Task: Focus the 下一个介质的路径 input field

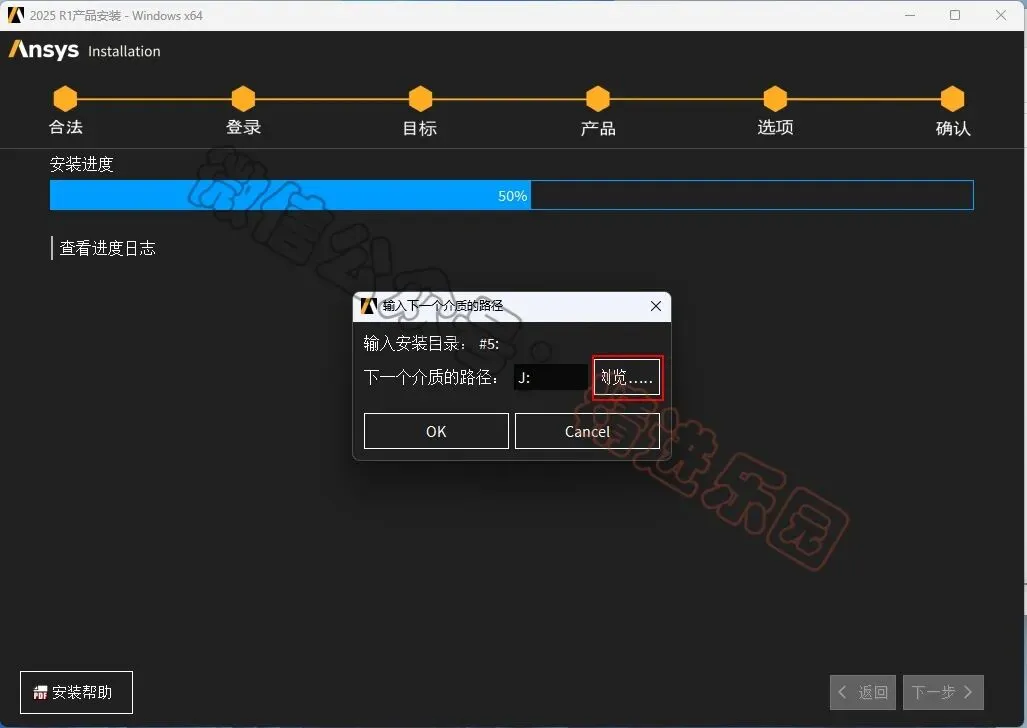Action: pyautogui.click(x=550, y=377)
